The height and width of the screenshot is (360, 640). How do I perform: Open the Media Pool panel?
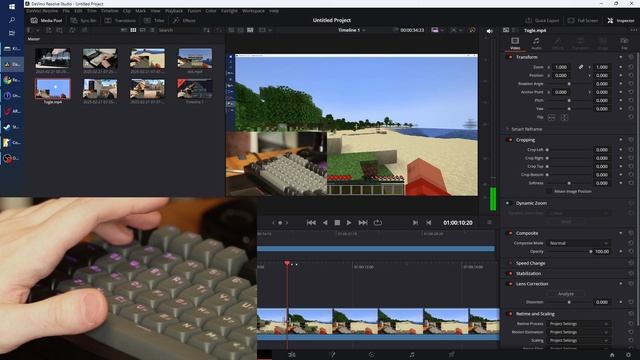point(46,20)
